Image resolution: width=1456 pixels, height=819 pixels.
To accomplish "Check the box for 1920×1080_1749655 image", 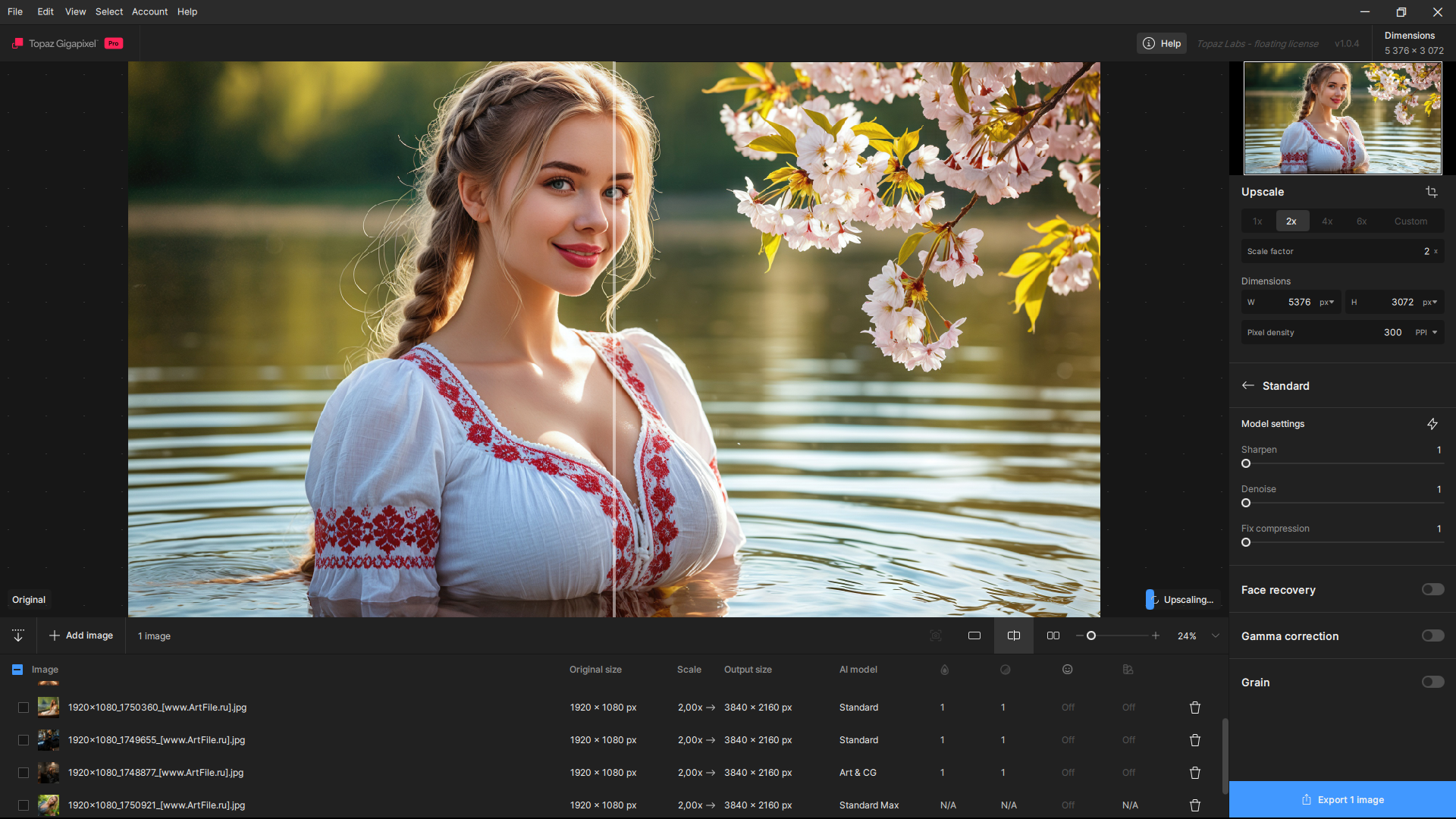I will tap(24, 740).
